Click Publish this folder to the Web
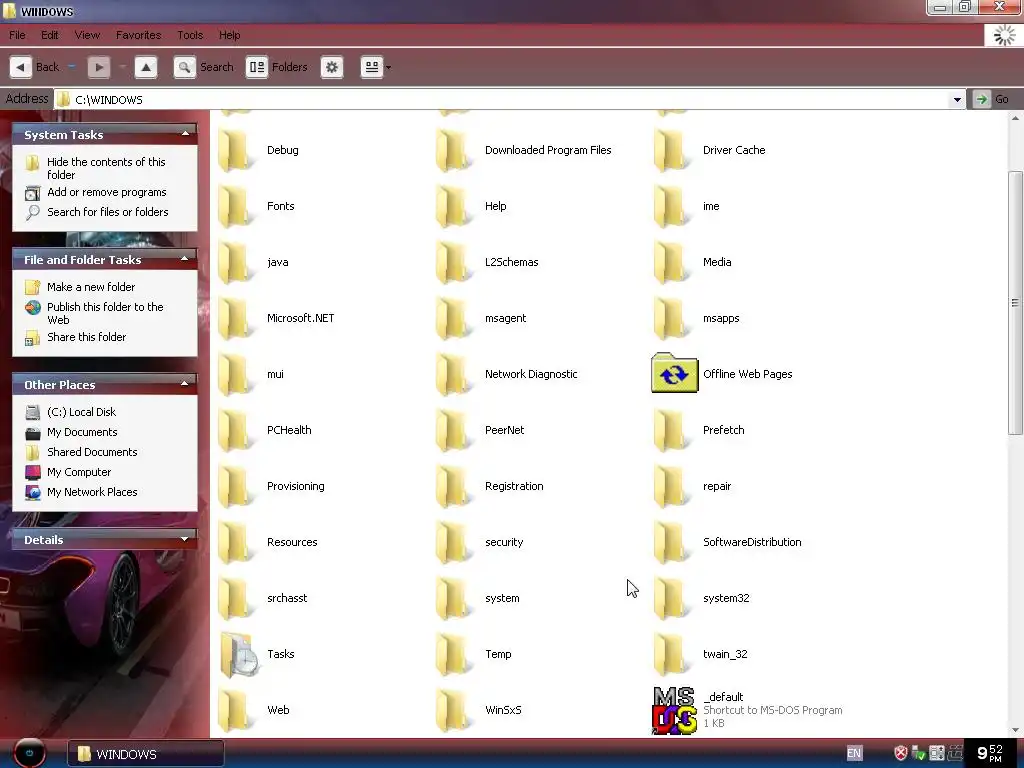This screenshot has height=768, width=1024. pos(105,313)
